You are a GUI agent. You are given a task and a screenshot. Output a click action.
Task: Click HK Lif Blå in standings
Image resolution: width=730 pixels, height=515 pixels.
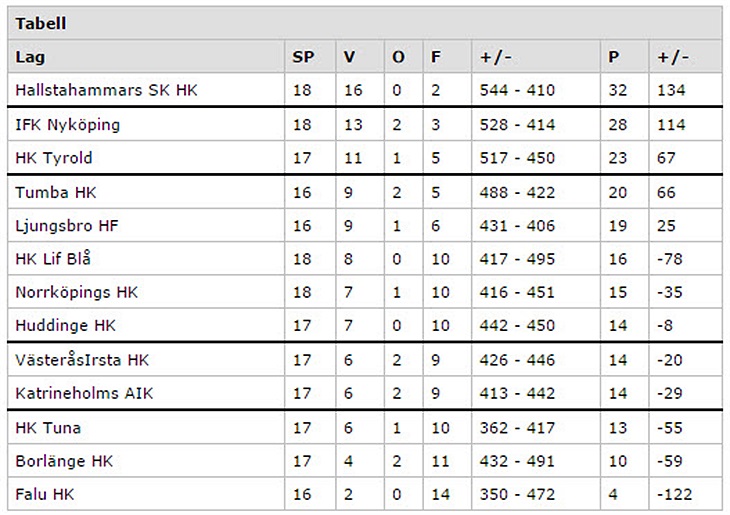[x=53, y=259]
